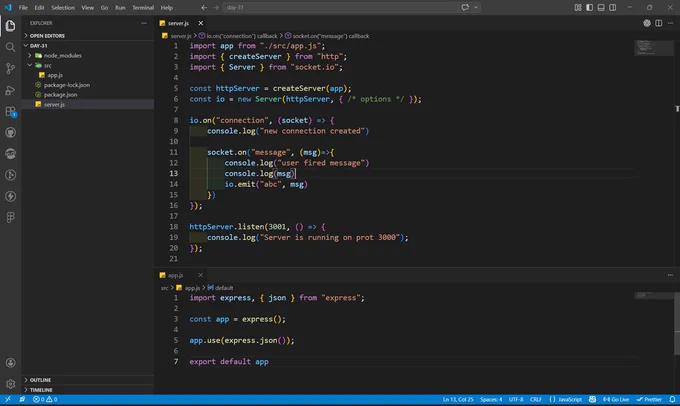
Task: Click the Visual Studio Code logo
Action: [x=8, y=7]
